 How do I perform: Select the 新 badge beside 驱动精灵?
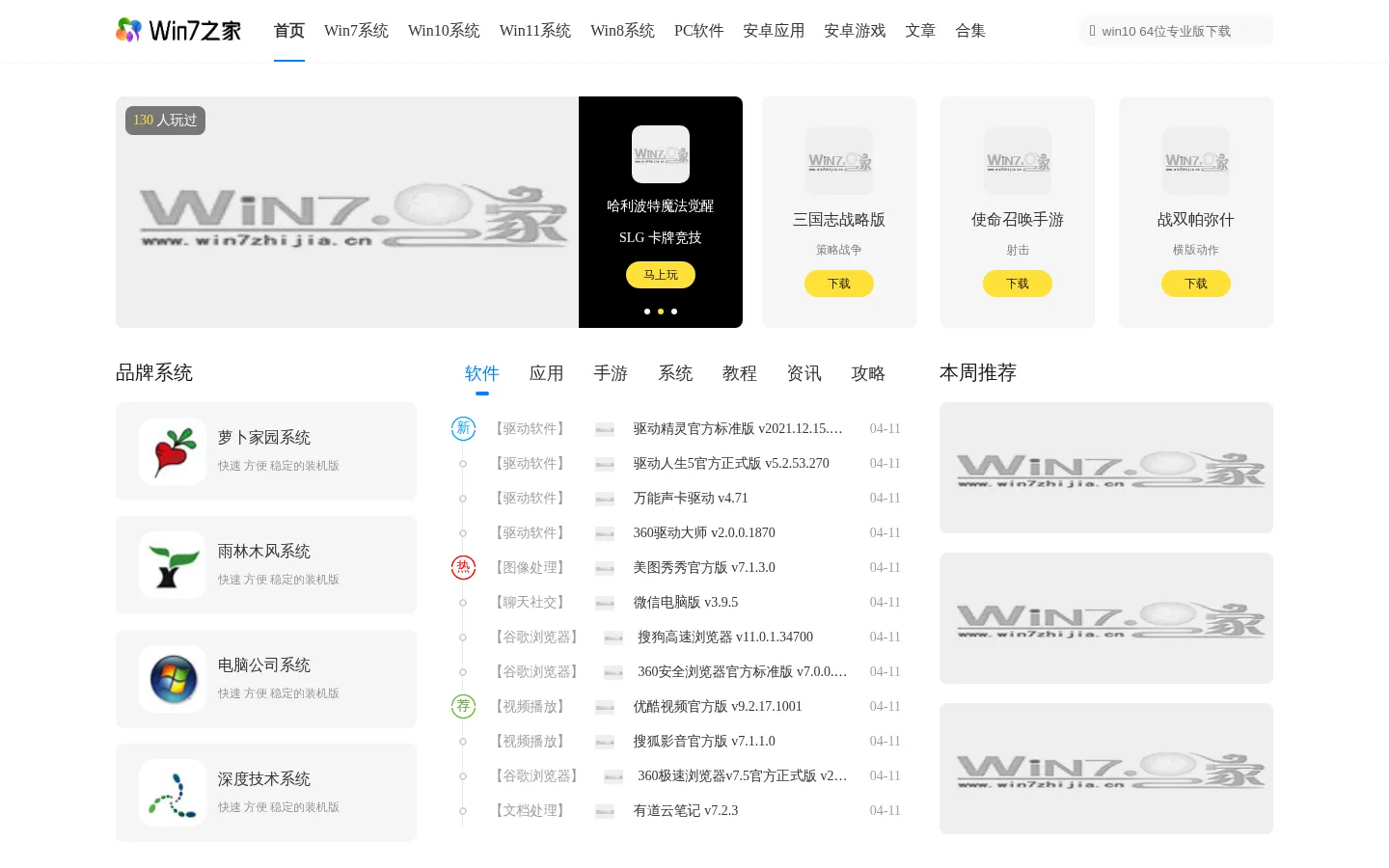click(463, 428)
